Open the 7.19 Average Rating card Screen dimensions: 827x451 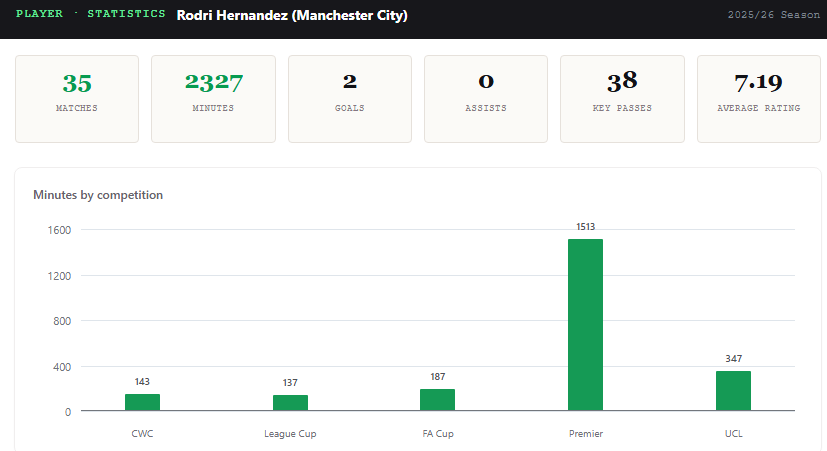click(759, 99)
